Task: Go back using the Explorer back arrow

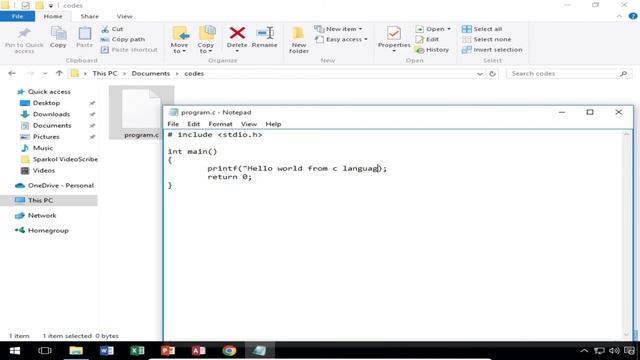Action: pos(12,73)
